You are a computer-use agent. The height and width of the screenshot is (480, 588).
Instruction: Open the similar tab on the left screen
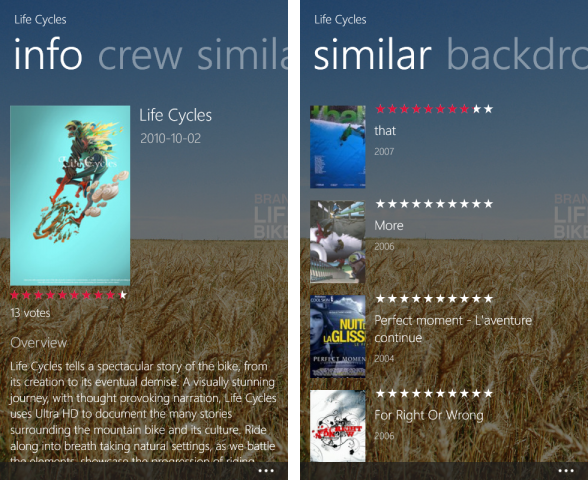[242, 54]
